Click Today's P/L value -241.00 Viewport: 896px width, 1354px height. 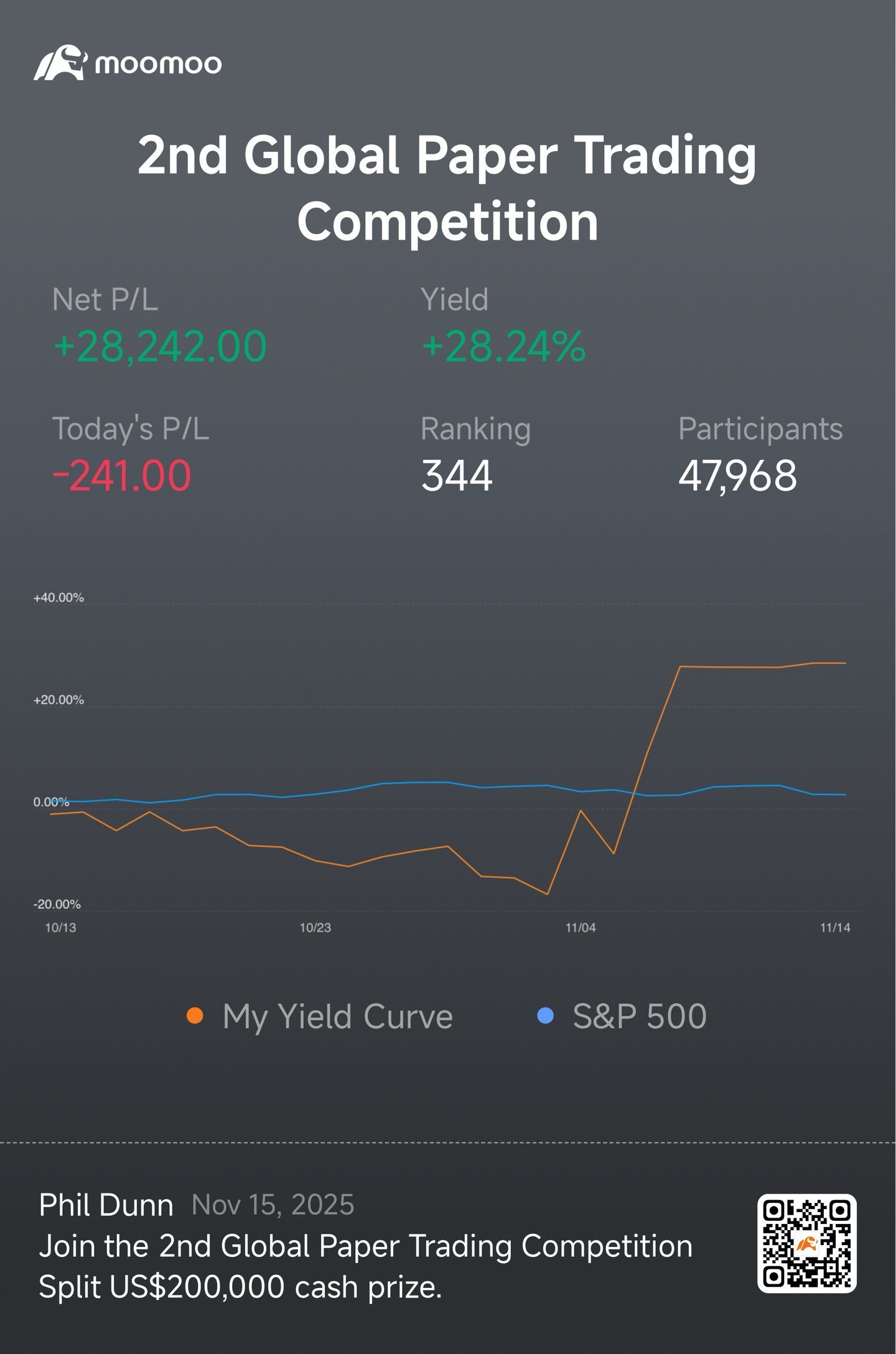(121, 476)
